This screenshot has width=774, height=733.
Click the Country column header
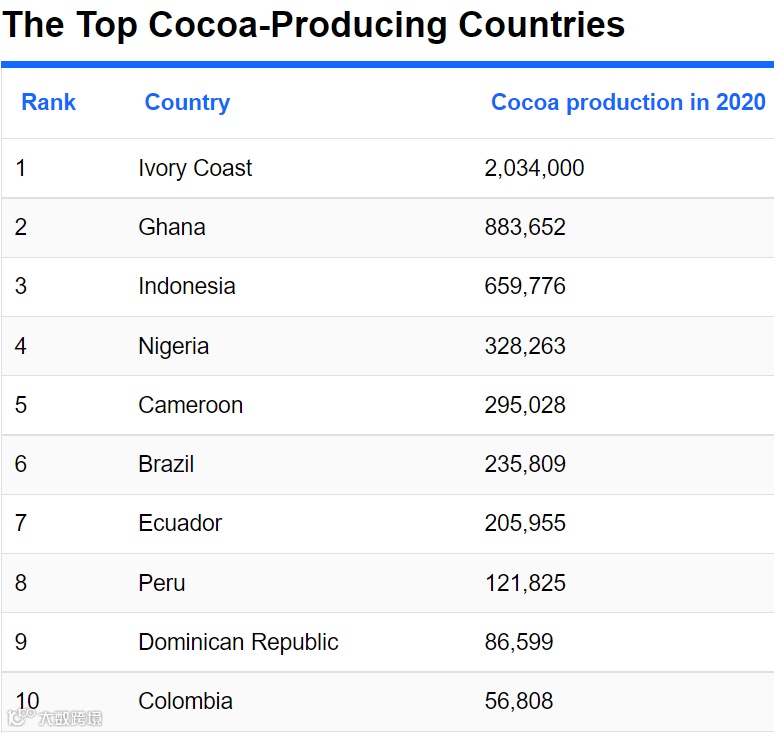pos(187,102)
